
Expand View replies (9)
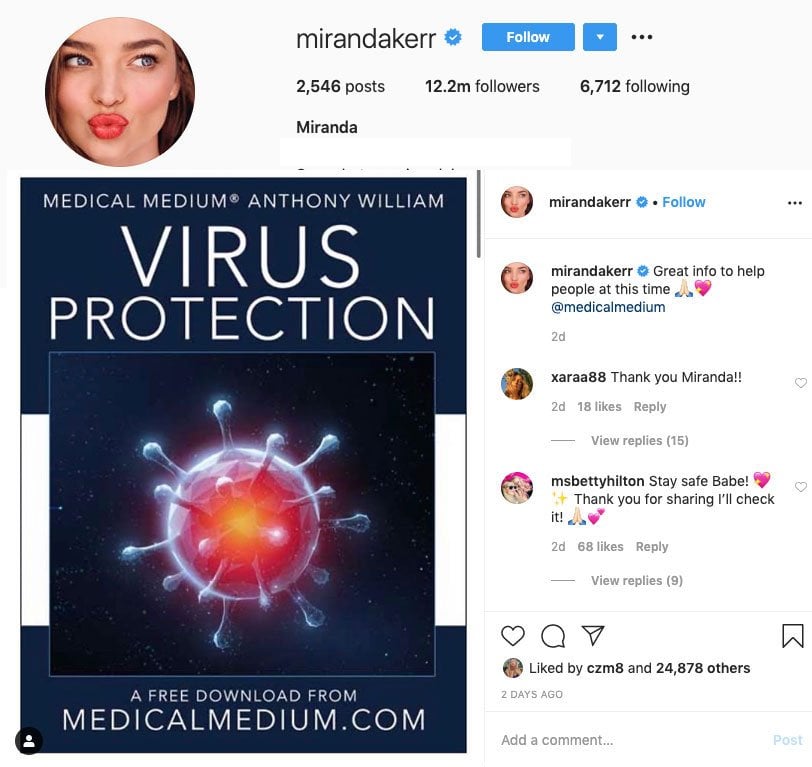click(x=636, y=580)
